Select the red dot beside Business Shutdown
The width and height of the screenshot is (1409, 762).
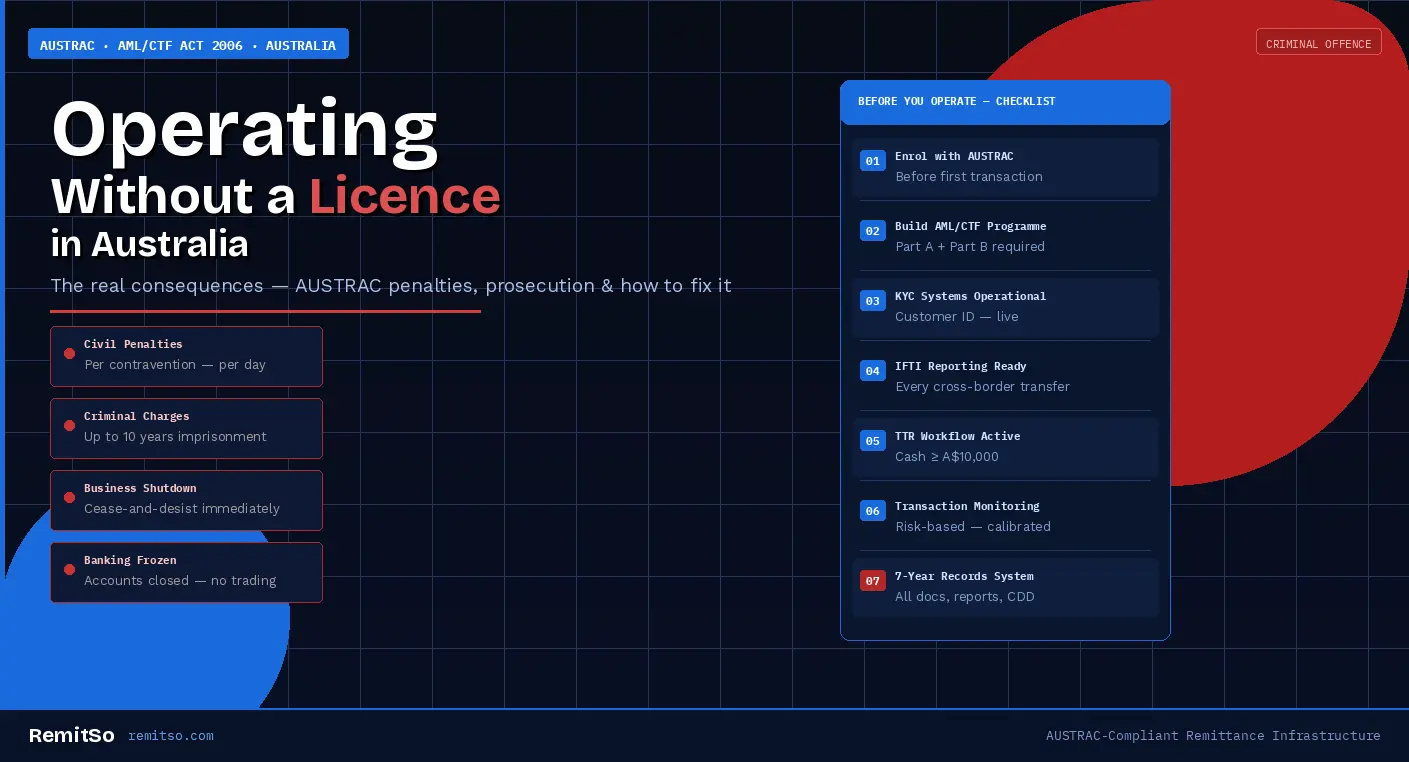click(69, 498)
